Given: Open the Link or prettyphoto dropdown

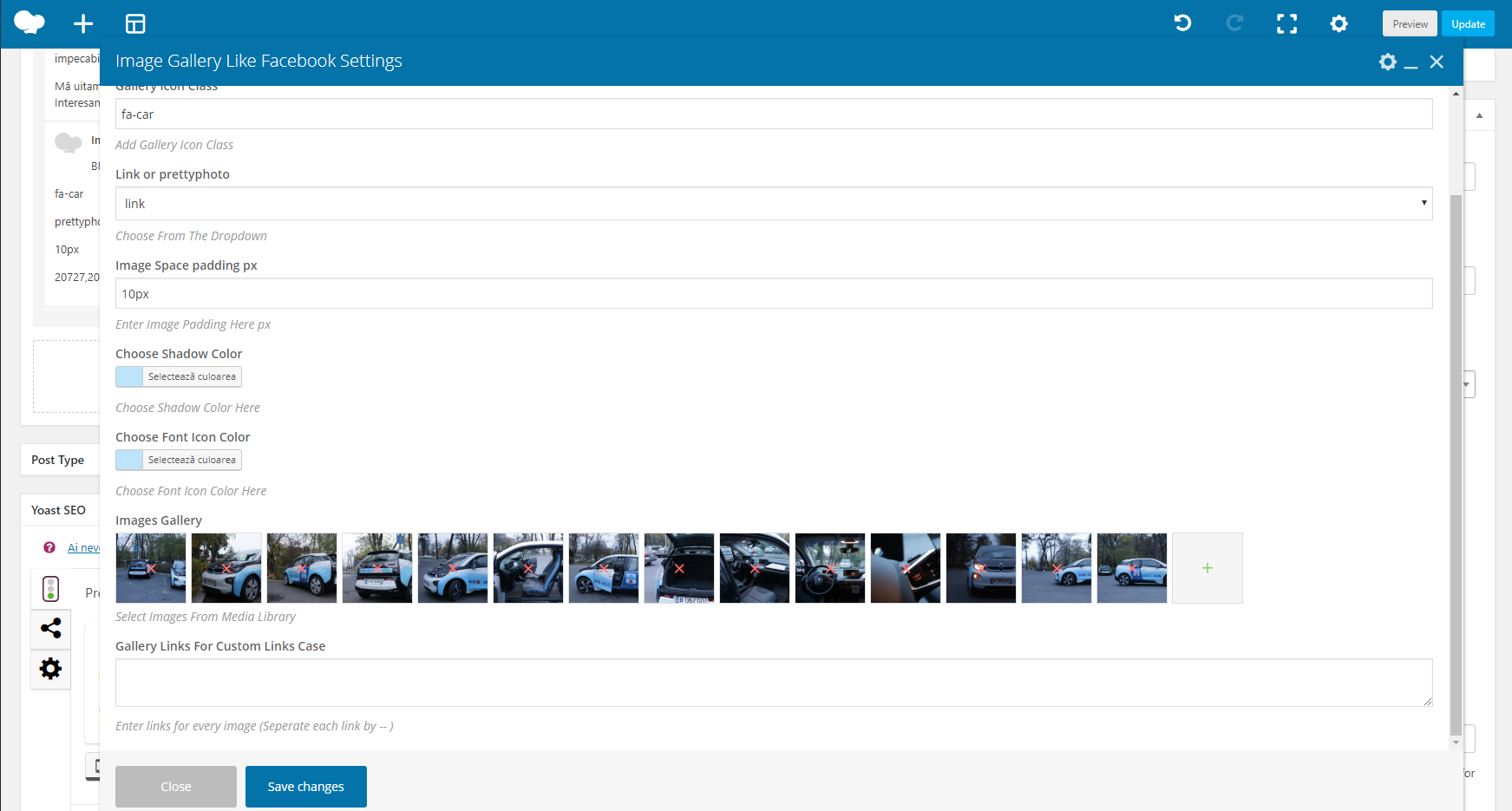Looking at the screenshot, I should (774, 204).
